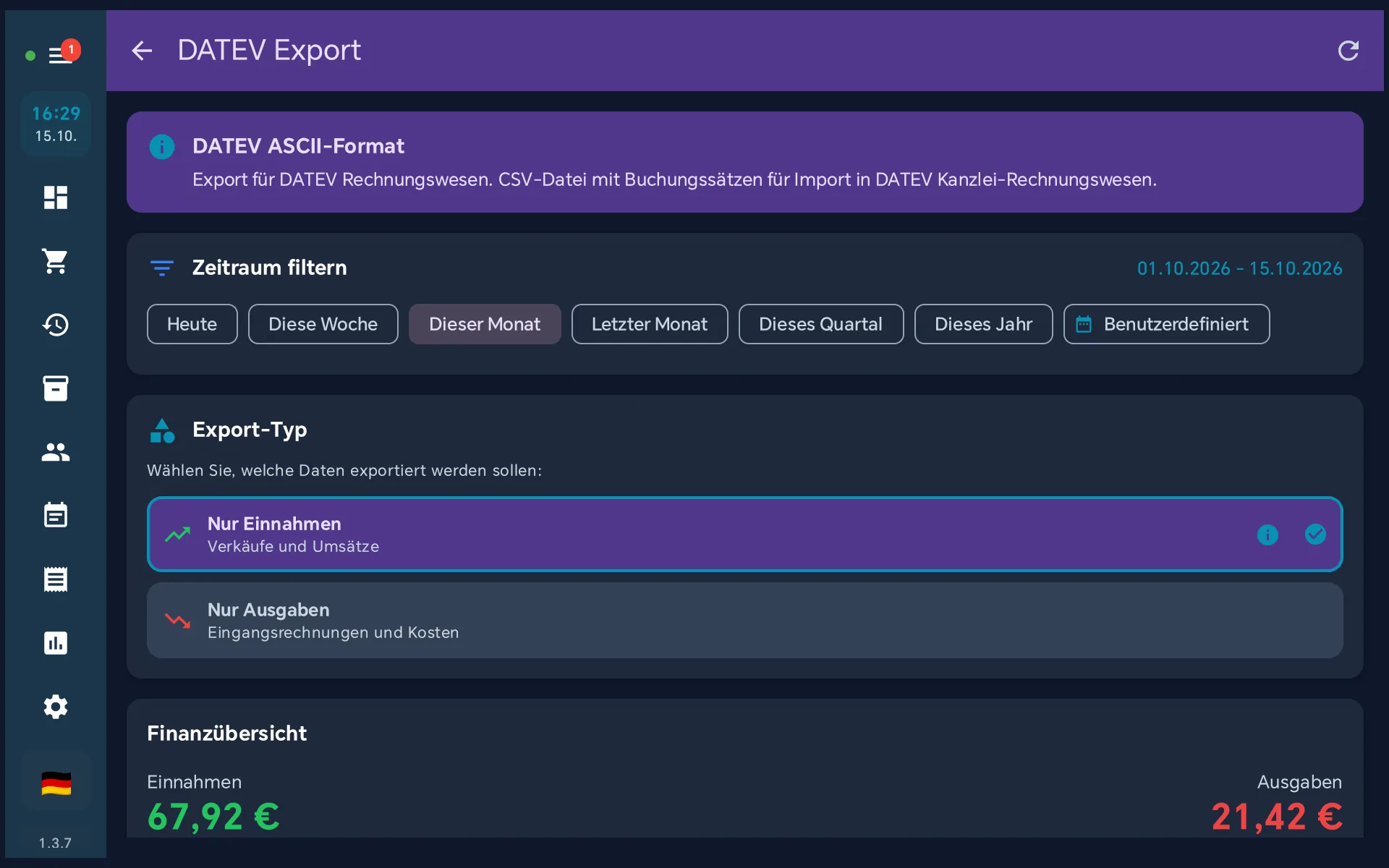Screen dimensions: 1389x868
Task: Click the Einnahmen amount 67,92 €
Action: [213, 817]
